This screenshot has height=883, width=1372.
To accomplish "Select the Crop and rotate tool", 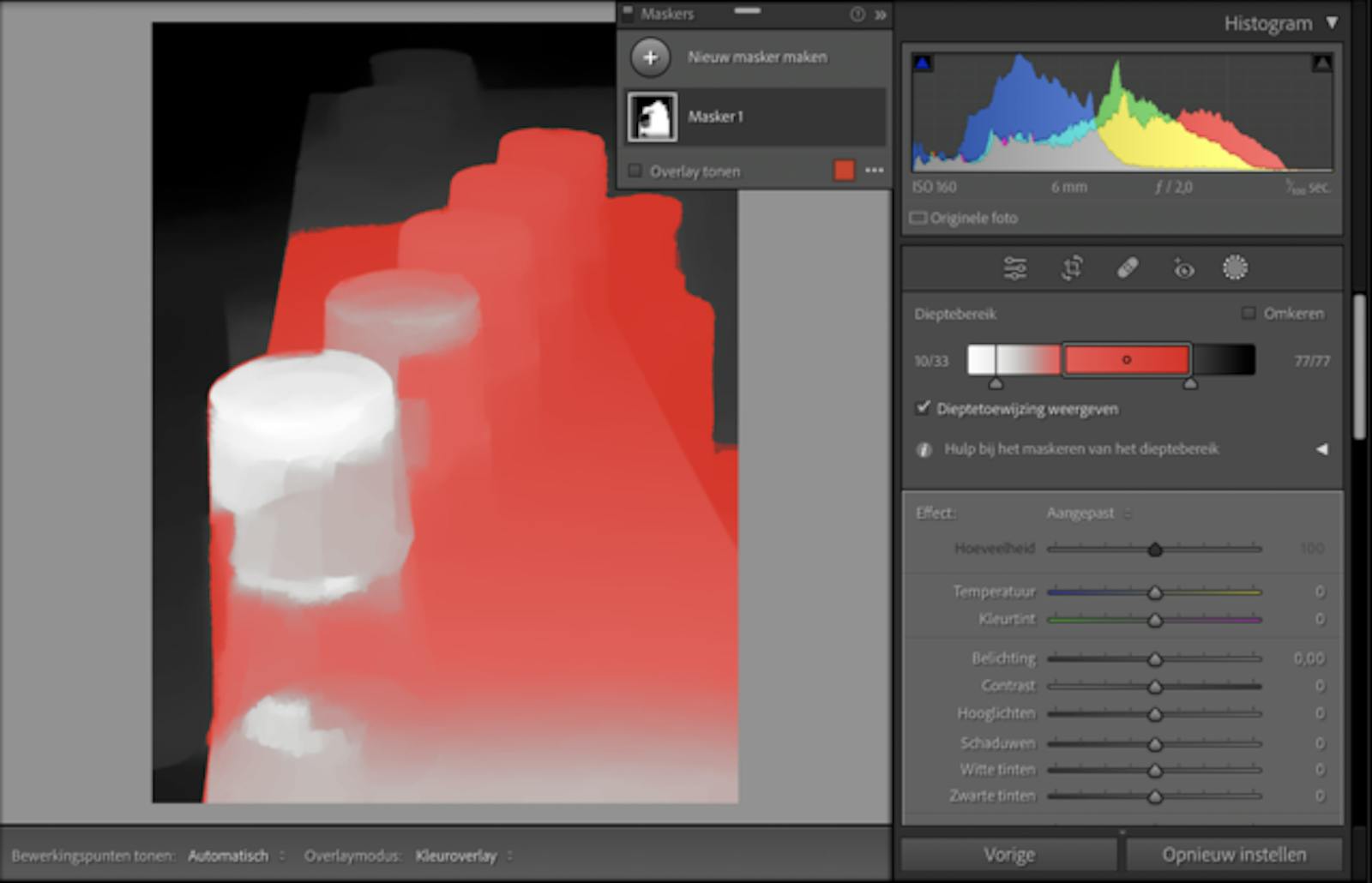I will (x=1072, y=268).
